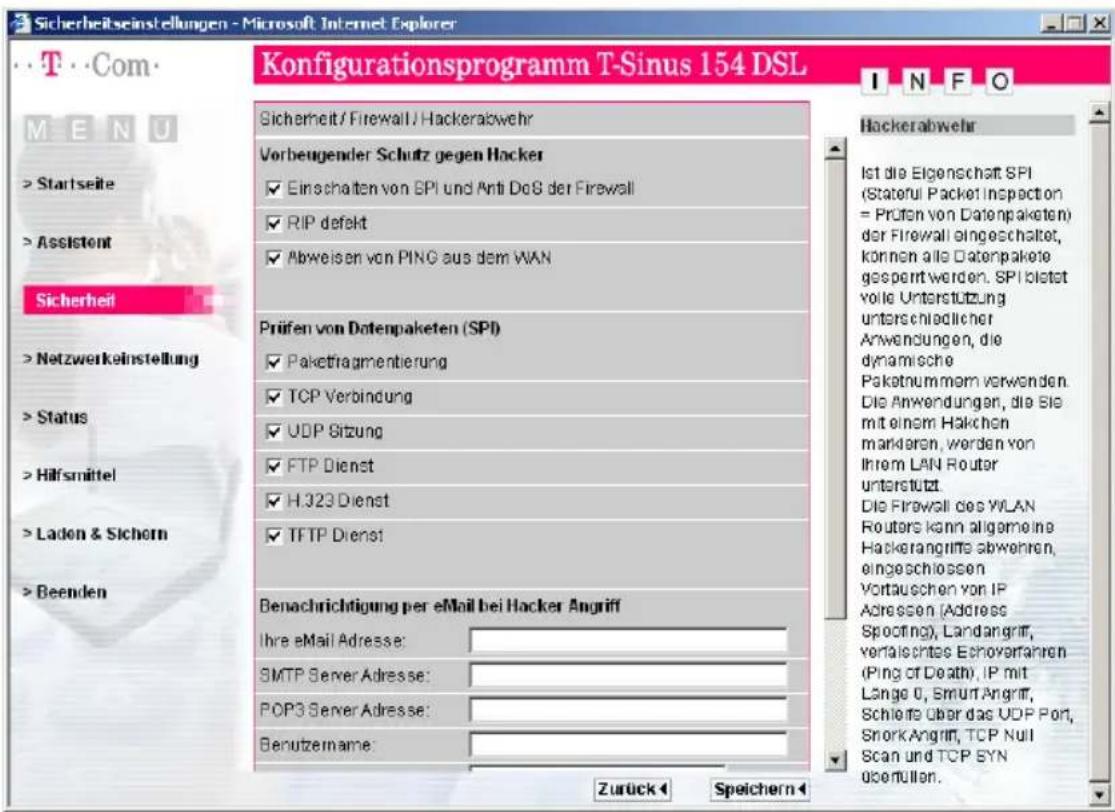
Task: Click the Zurück button
Action: pos(632,789)
